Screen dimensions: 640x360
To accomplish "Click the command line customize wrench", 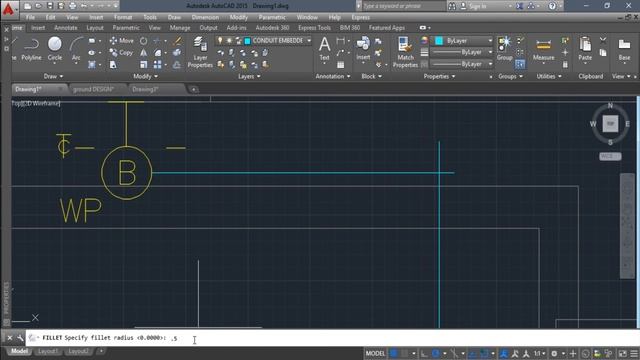I will [x=20, y=338].
